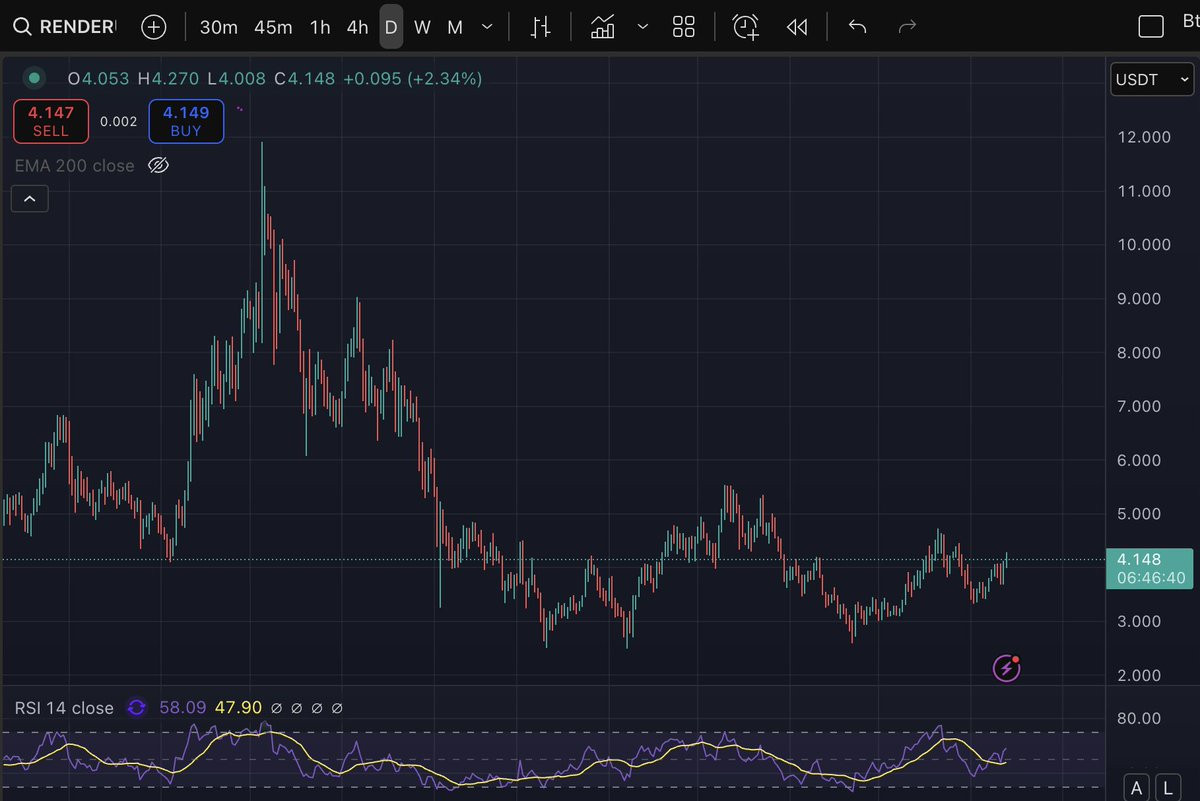Add a symbol to compare (plus icon)

pyautogui.click(x=153, y=27)
